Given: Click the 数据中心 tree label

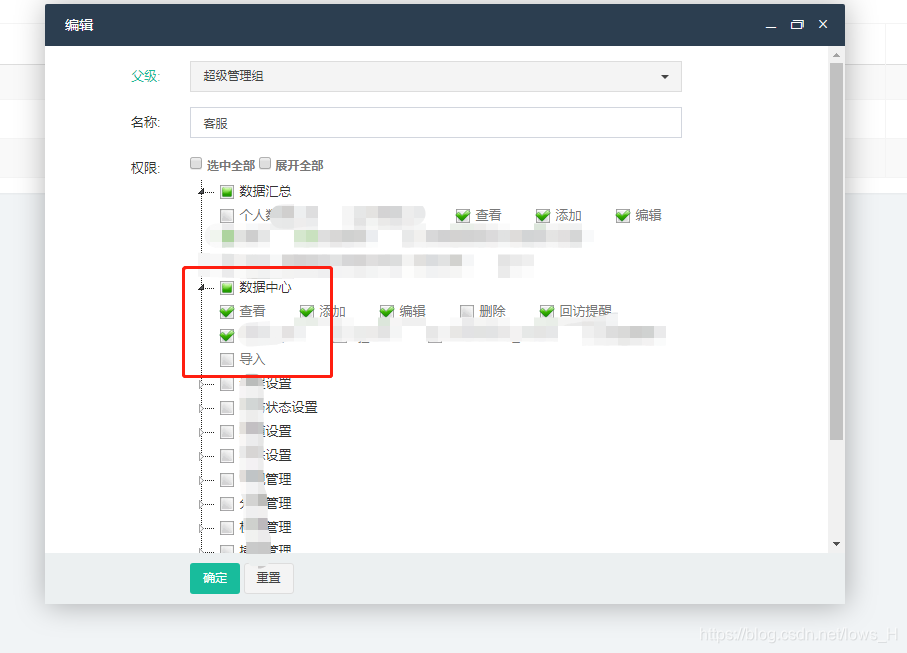Looking at the screenshot, I should [x=266, y=287].
